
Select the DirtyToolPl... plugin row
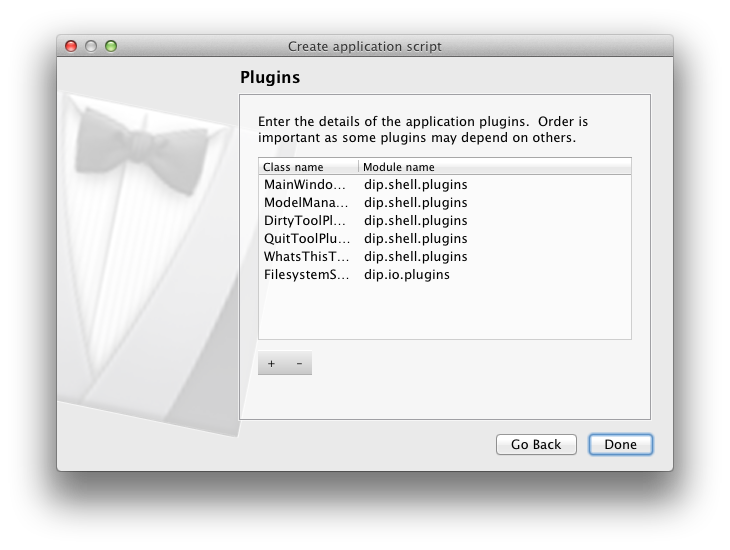(307, 221)
